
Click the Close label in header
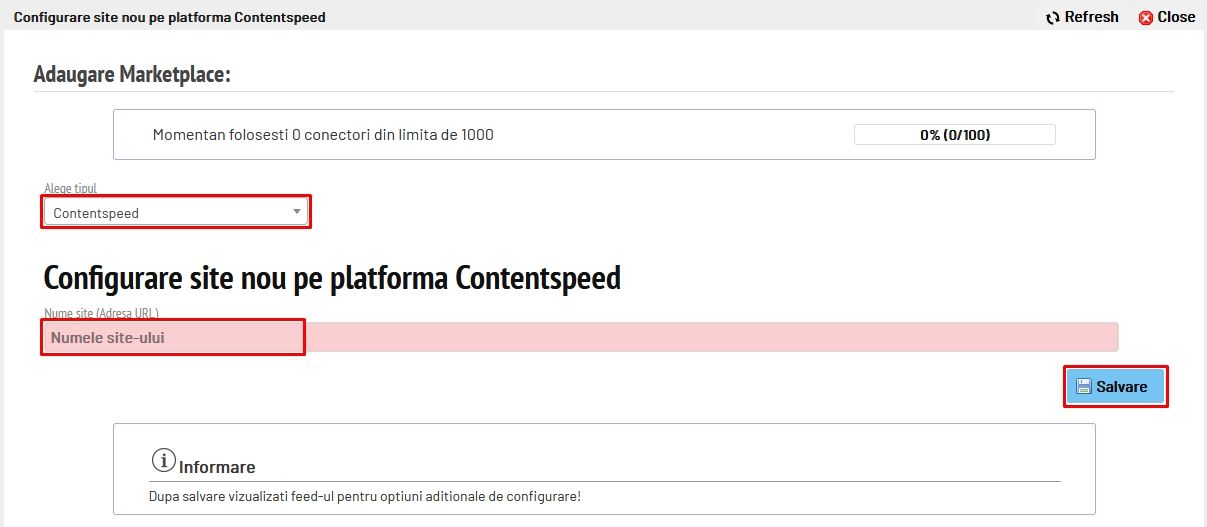click(x=1176, y=17)
